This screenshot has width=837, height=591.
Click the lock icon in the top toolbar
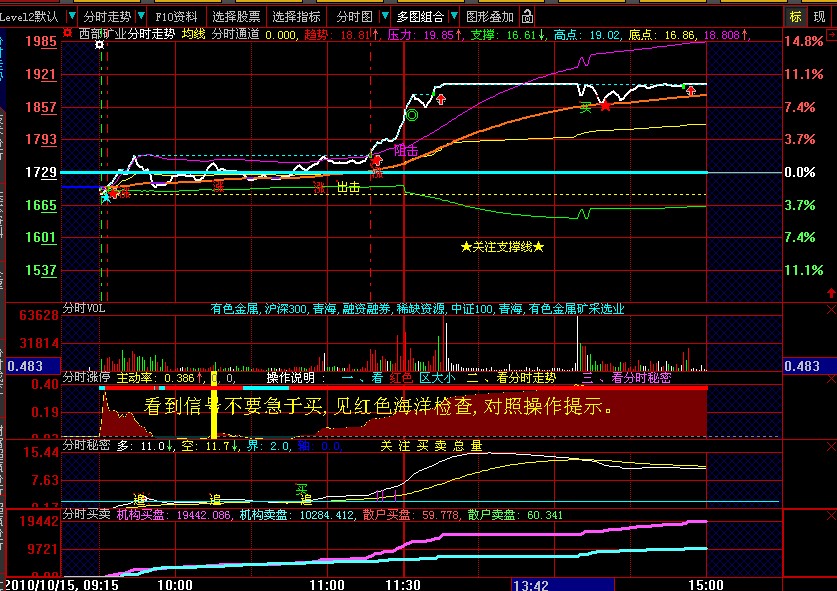527,17
